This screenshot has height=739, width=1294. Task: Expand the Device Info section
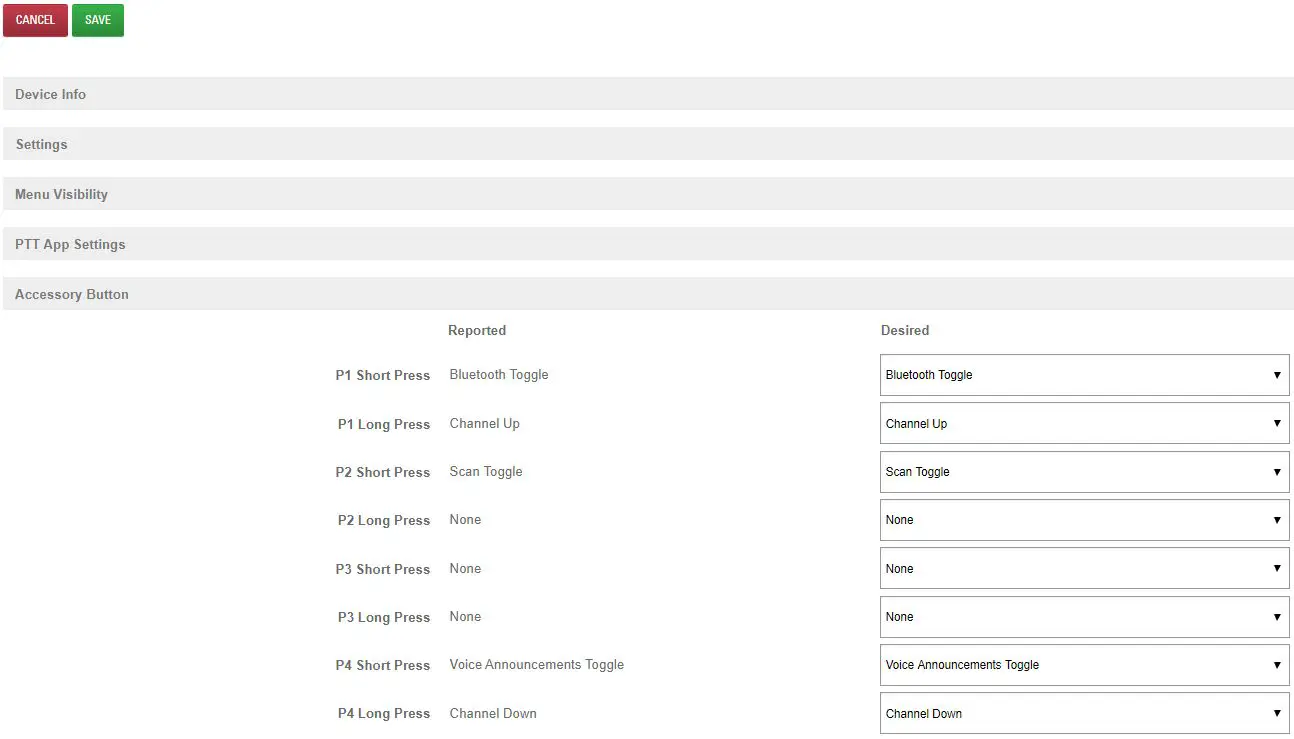point(648,94)
